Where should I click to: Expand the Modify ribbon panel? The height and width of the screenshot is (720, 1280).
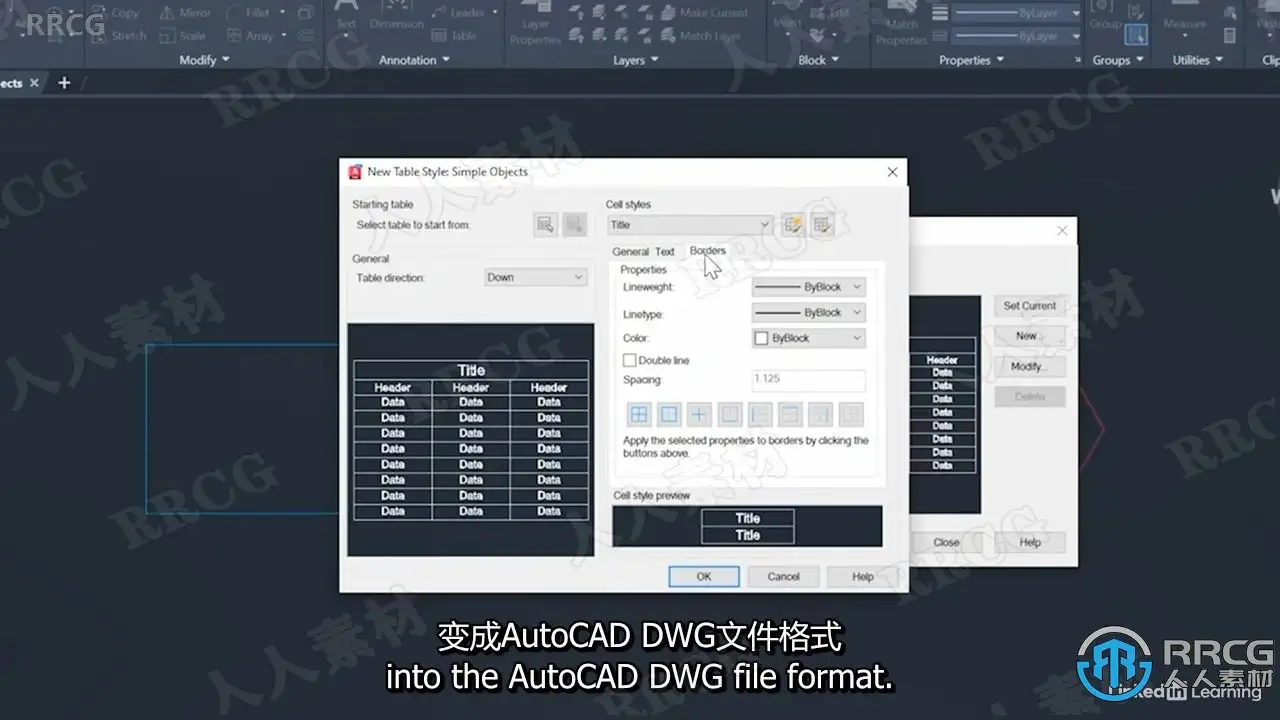point(204,60)
